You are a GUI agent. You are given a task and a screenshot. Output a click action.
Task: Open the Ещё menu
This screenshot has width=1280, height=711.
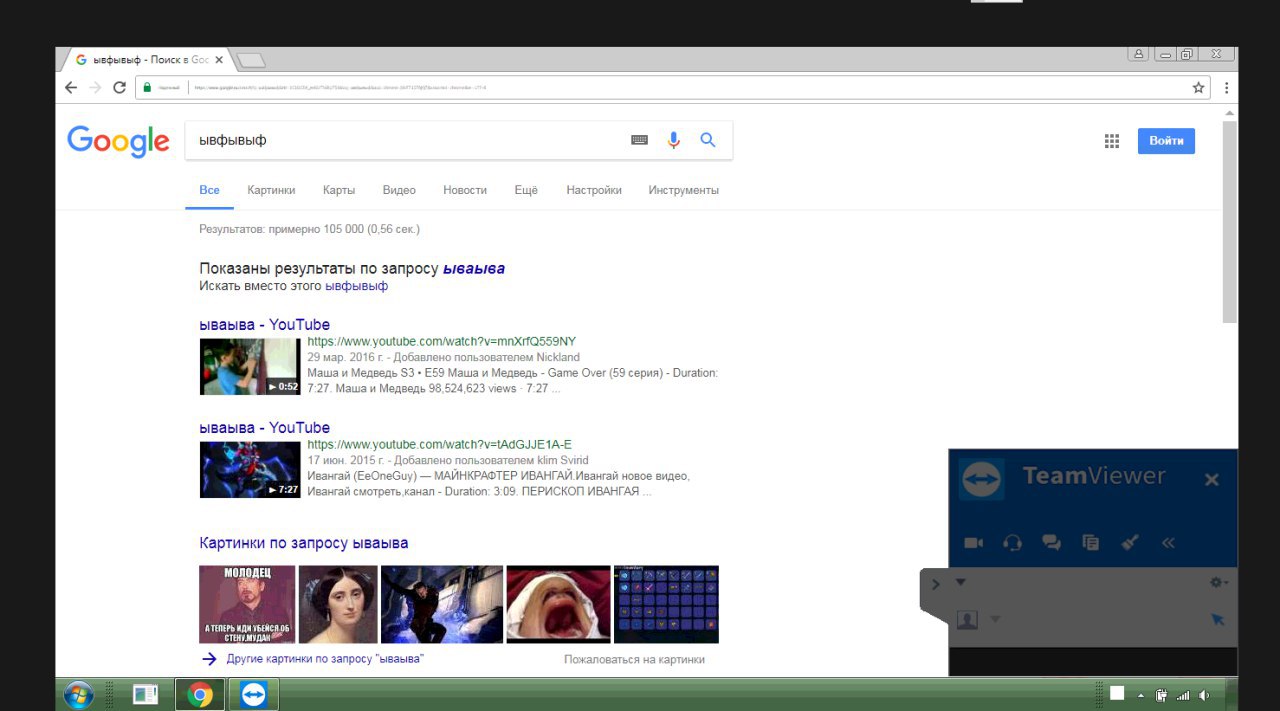(x=526, y=190)
